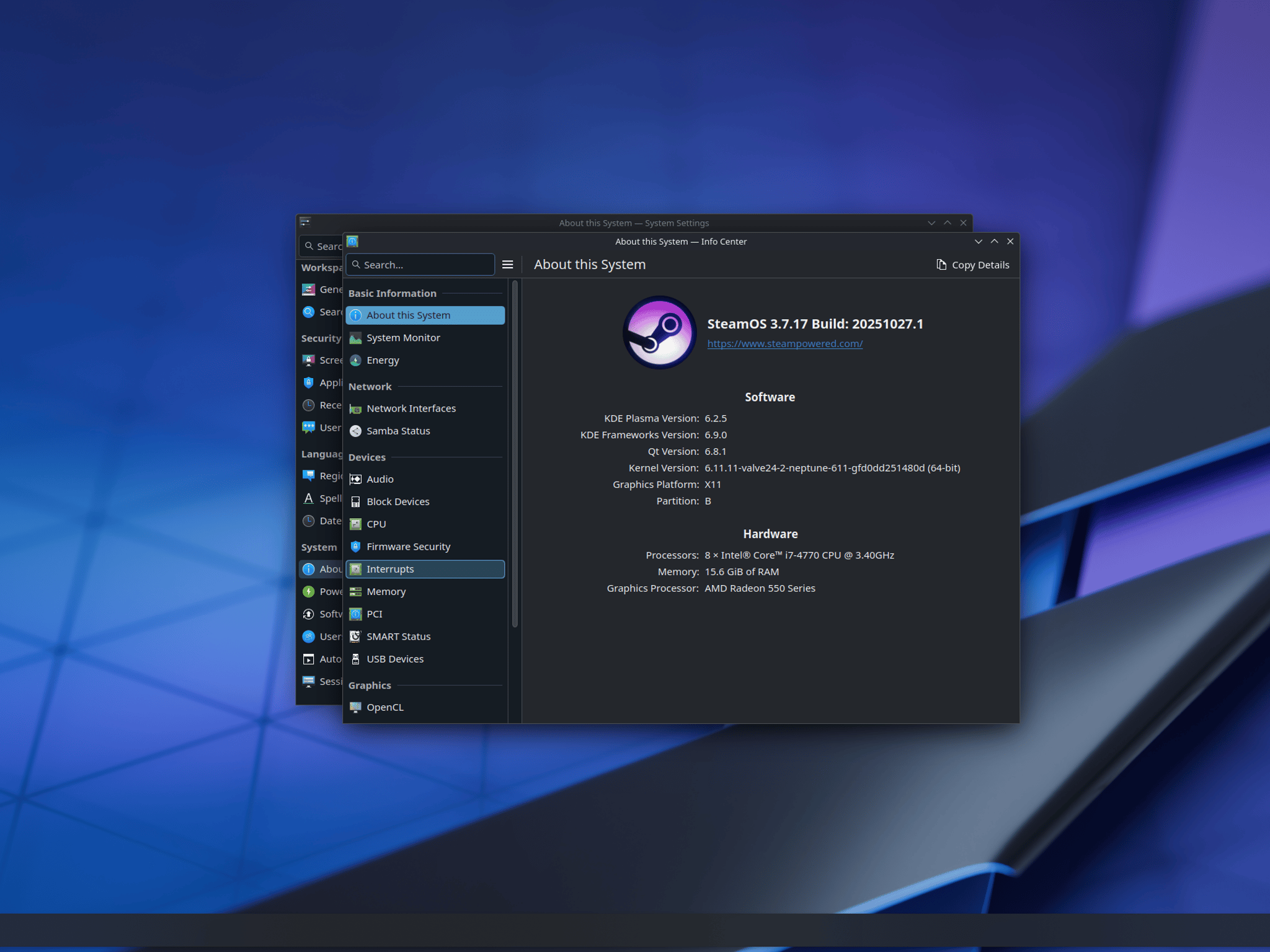Click the Processors i7-4770 value text
Viewport: 1270px width, 952px height.
(799, 555)
